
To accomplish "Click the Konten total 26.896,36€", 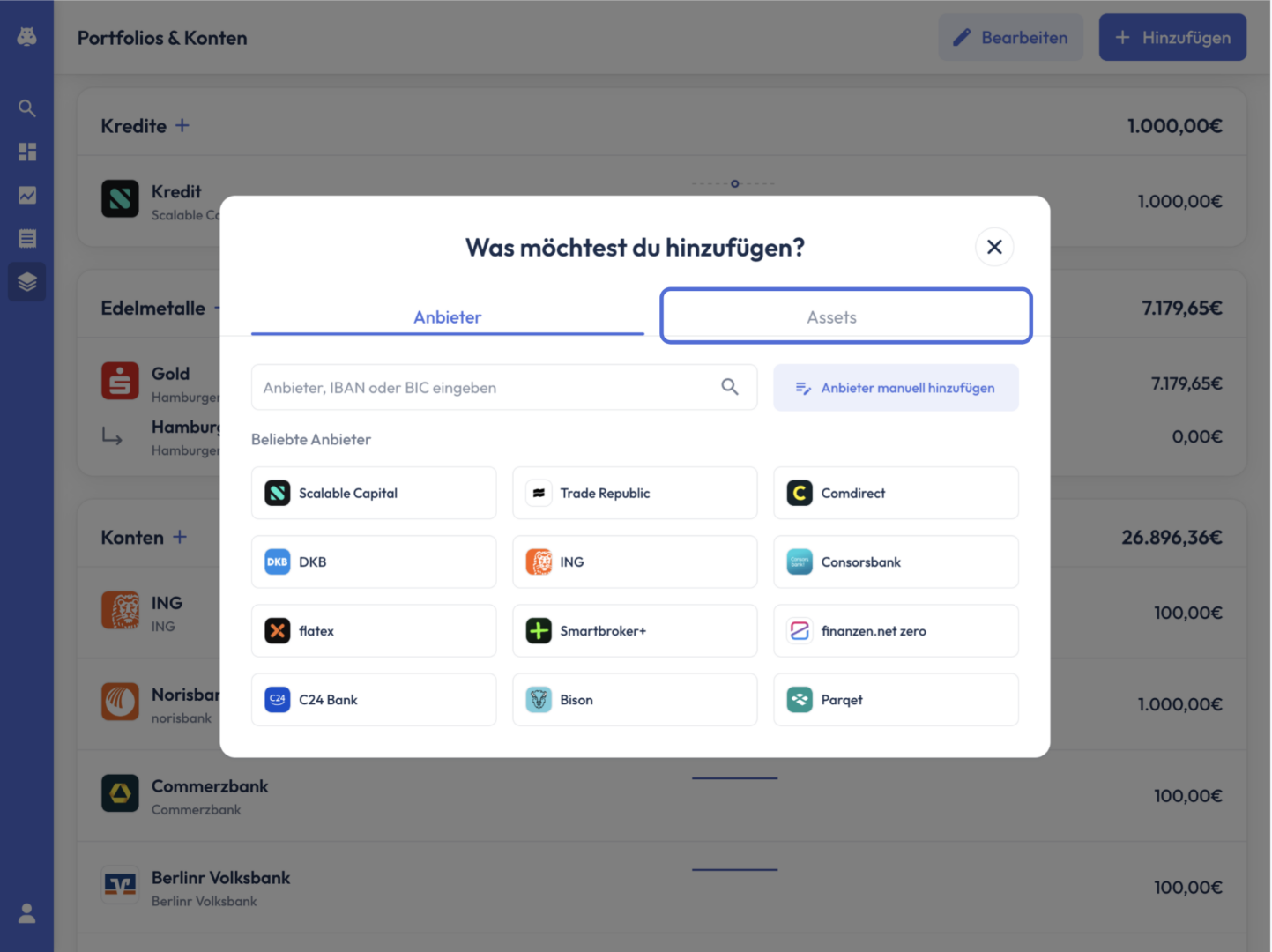I will (x=1172, y=537).
